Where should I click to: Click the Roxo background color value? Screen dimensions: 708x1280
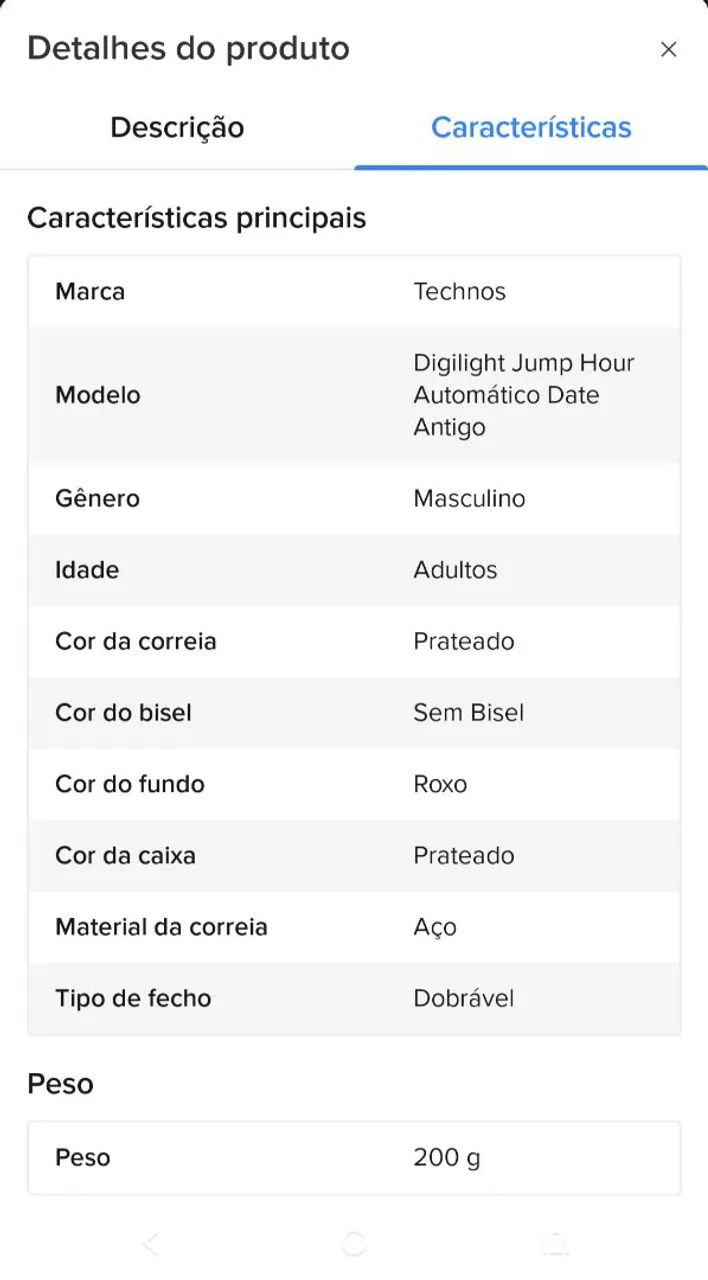click(x=440, y=784)
